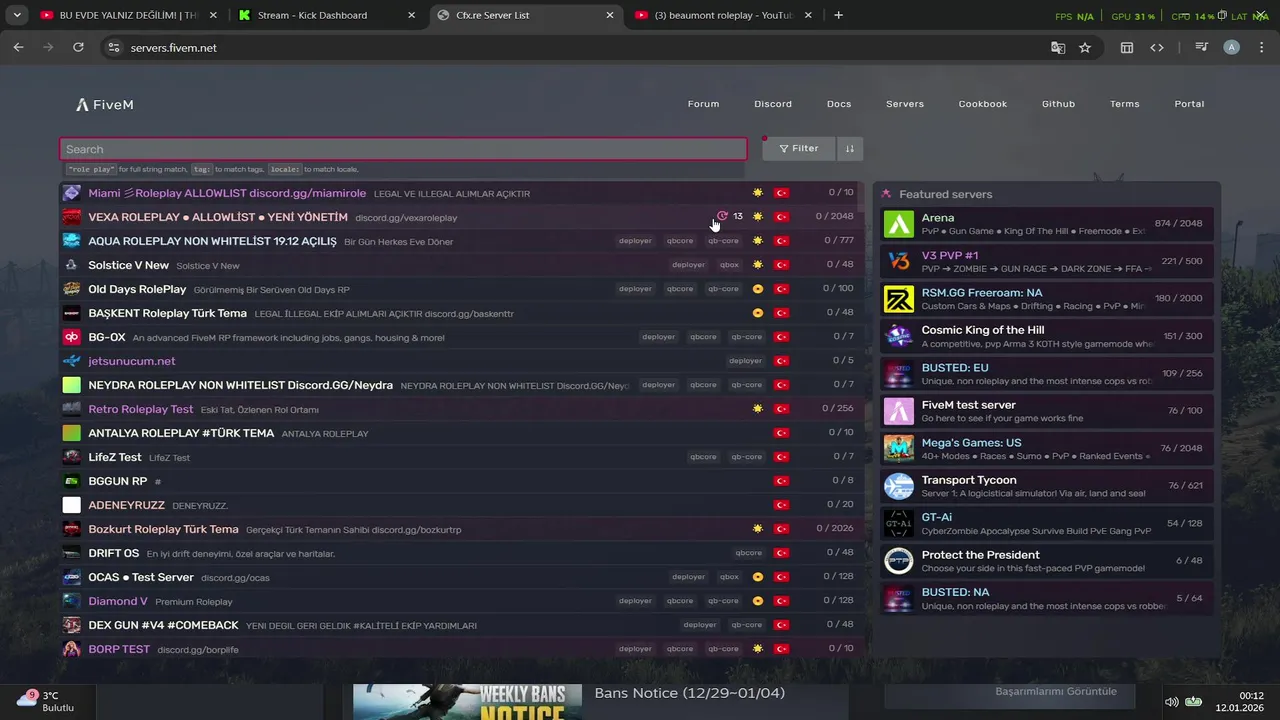This screenshot has width=1280, height=720.
Task: Click the BG-OX server icon
Action: pos(72,337)
